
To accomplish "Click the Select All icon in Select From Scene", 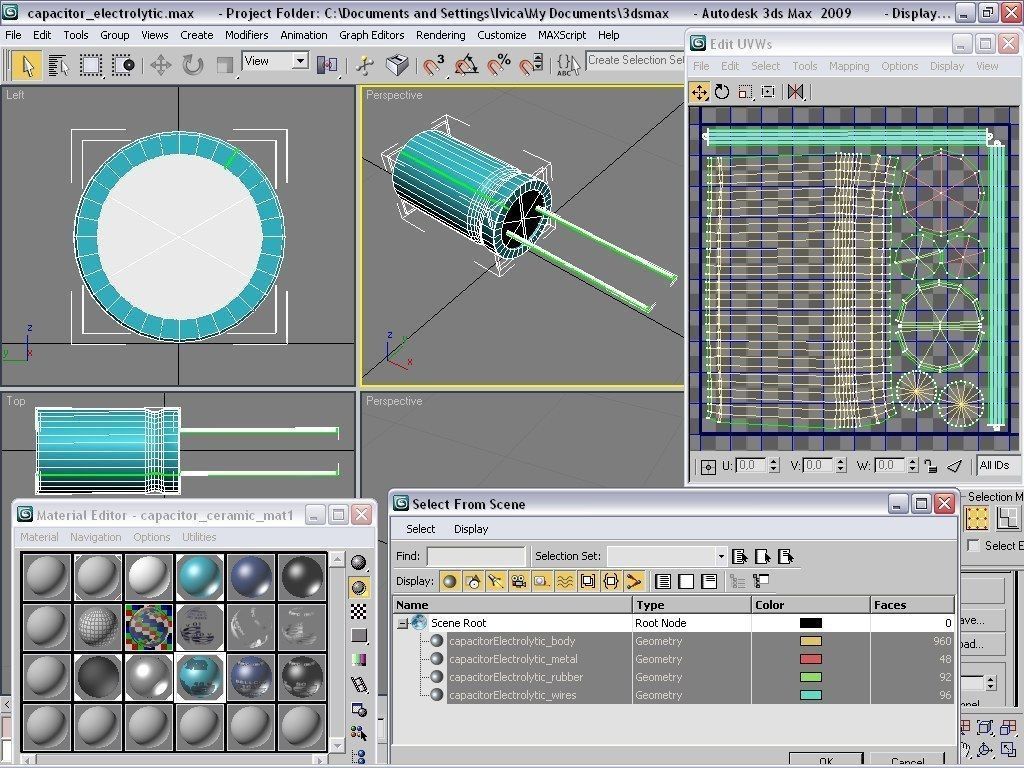I will pos(740,556).
